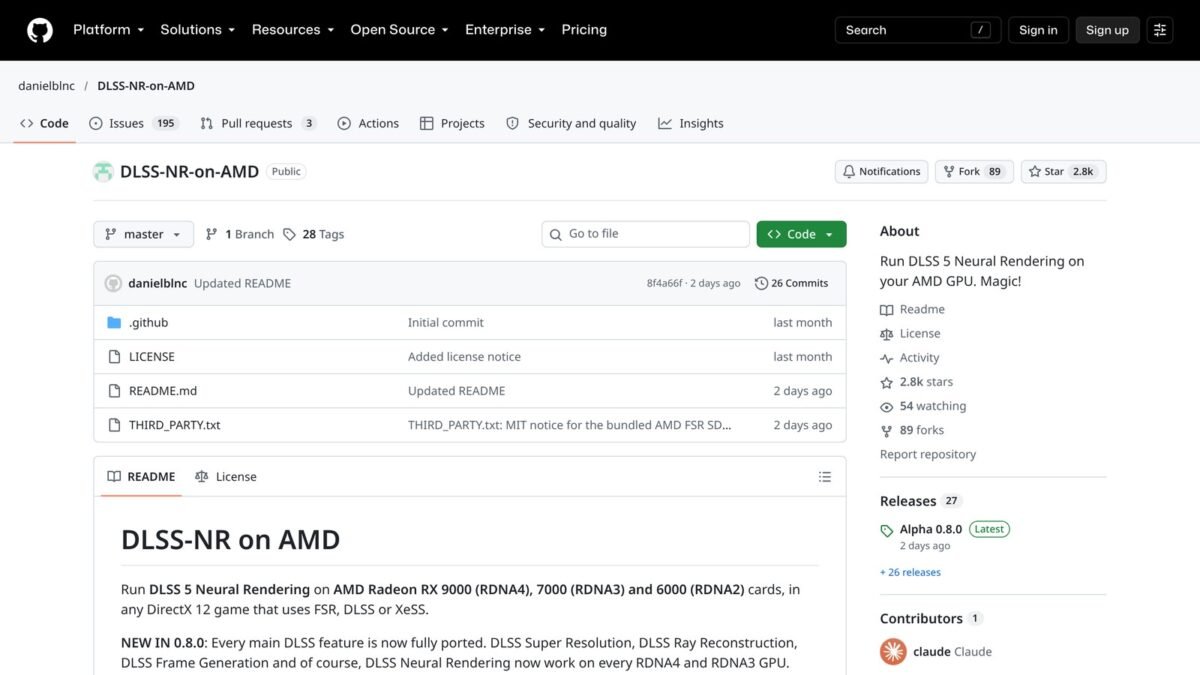Expand the Resources menu
Screen dimensions: 1200x675
tap(293, 30)
